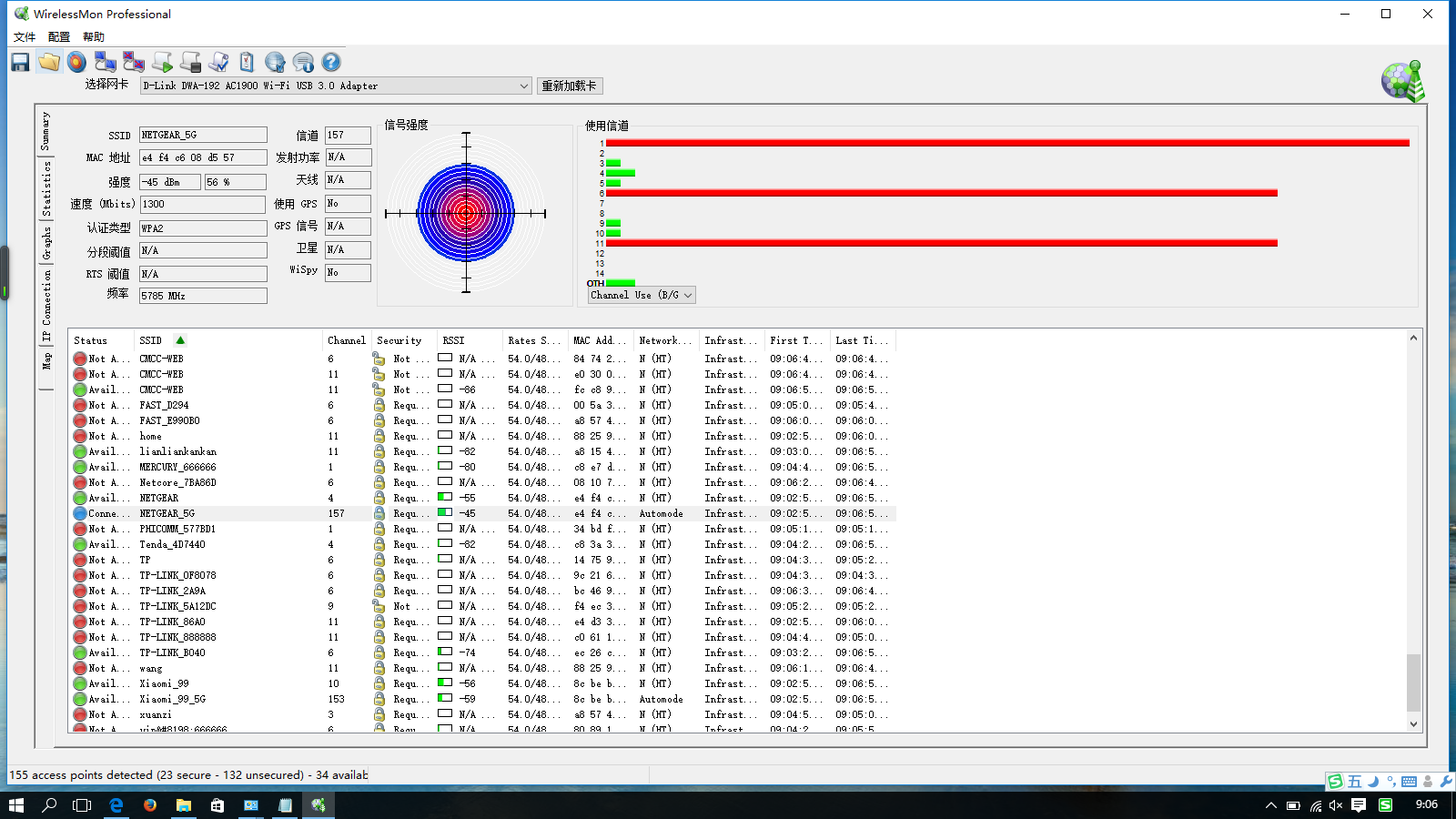The image size is (1456, 819).
Task: Click scrollbar up arrow of network list
Action: (x=1413, y=339)
